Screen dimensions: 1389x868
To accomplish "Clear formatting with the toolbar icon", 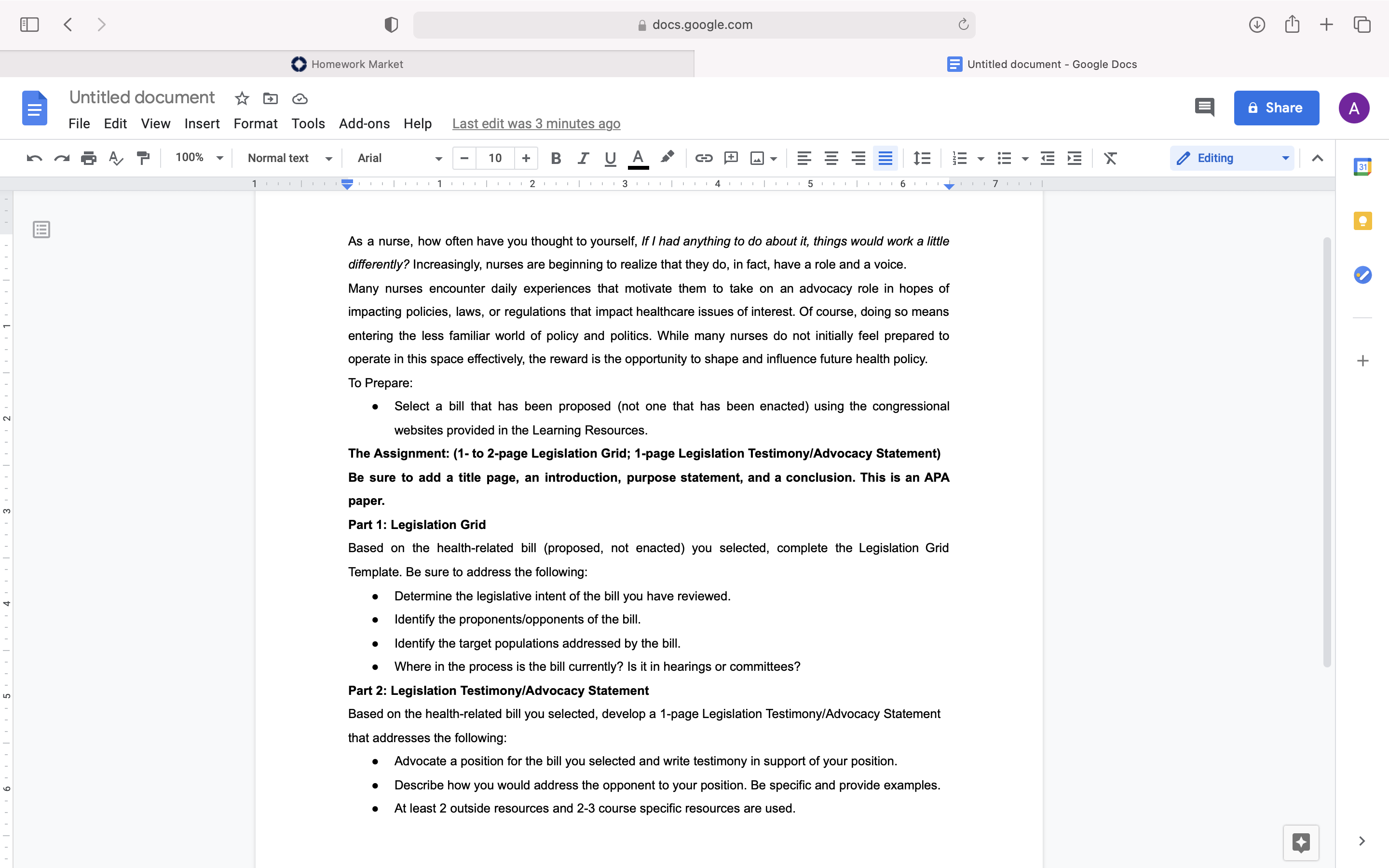I will click(1111, 158).
